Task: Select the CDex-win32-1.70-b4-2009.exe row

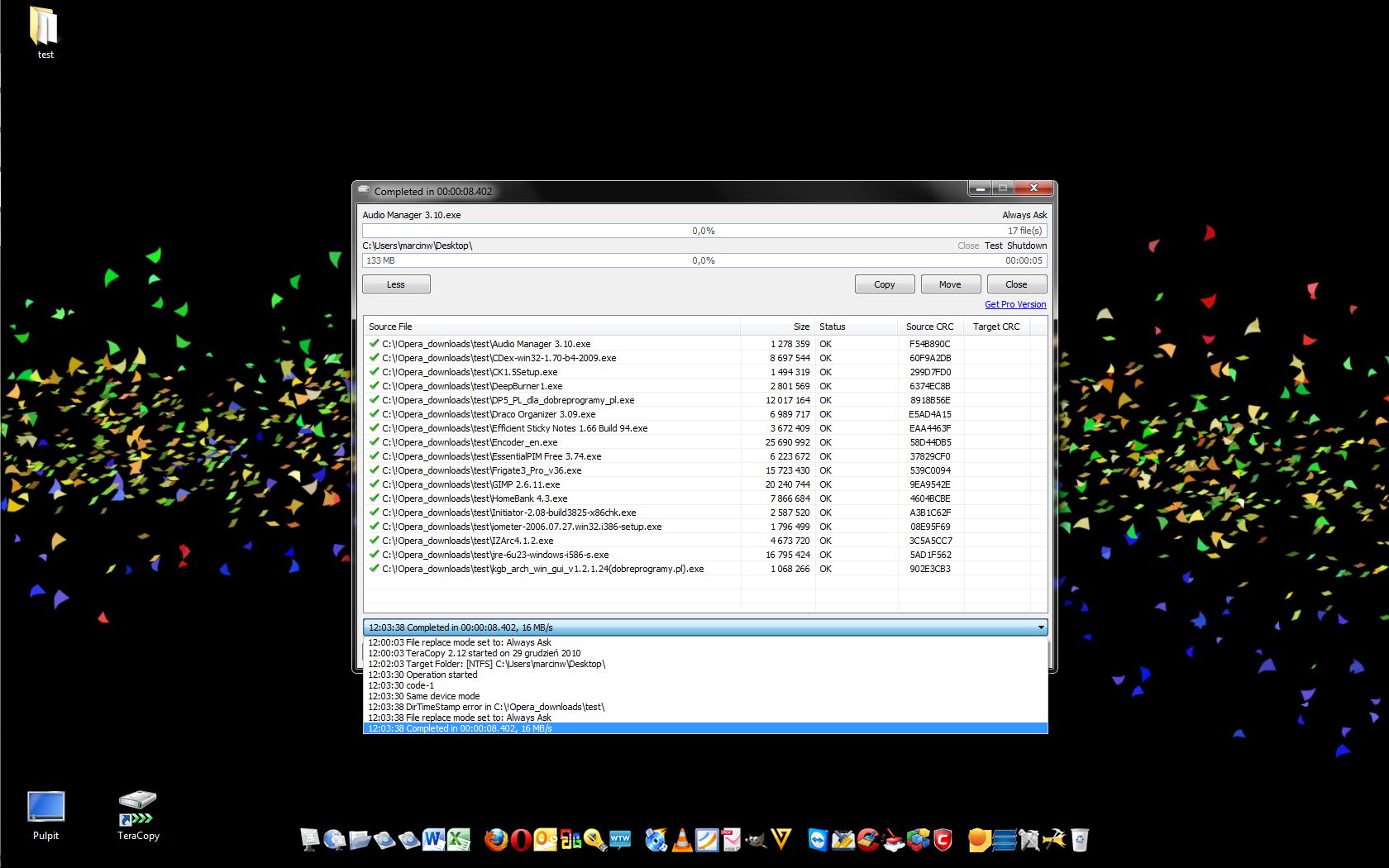Action: [x=705, y=358]
